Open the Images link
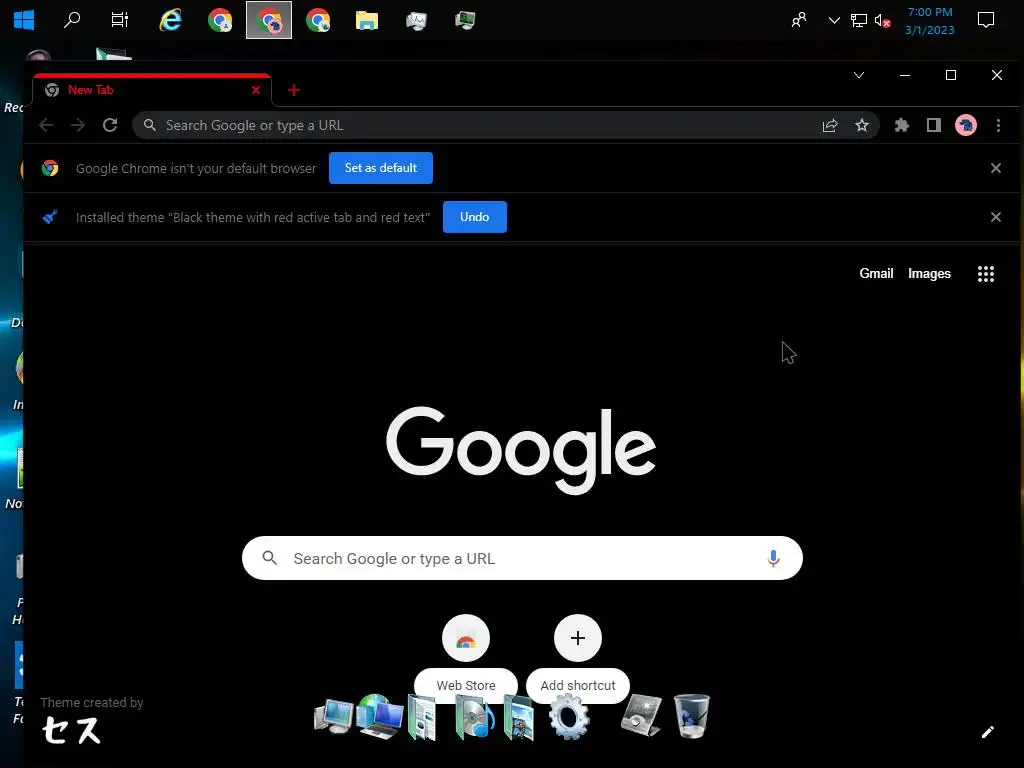Screen dimensions: 1024x768 [x=929, y=274]
